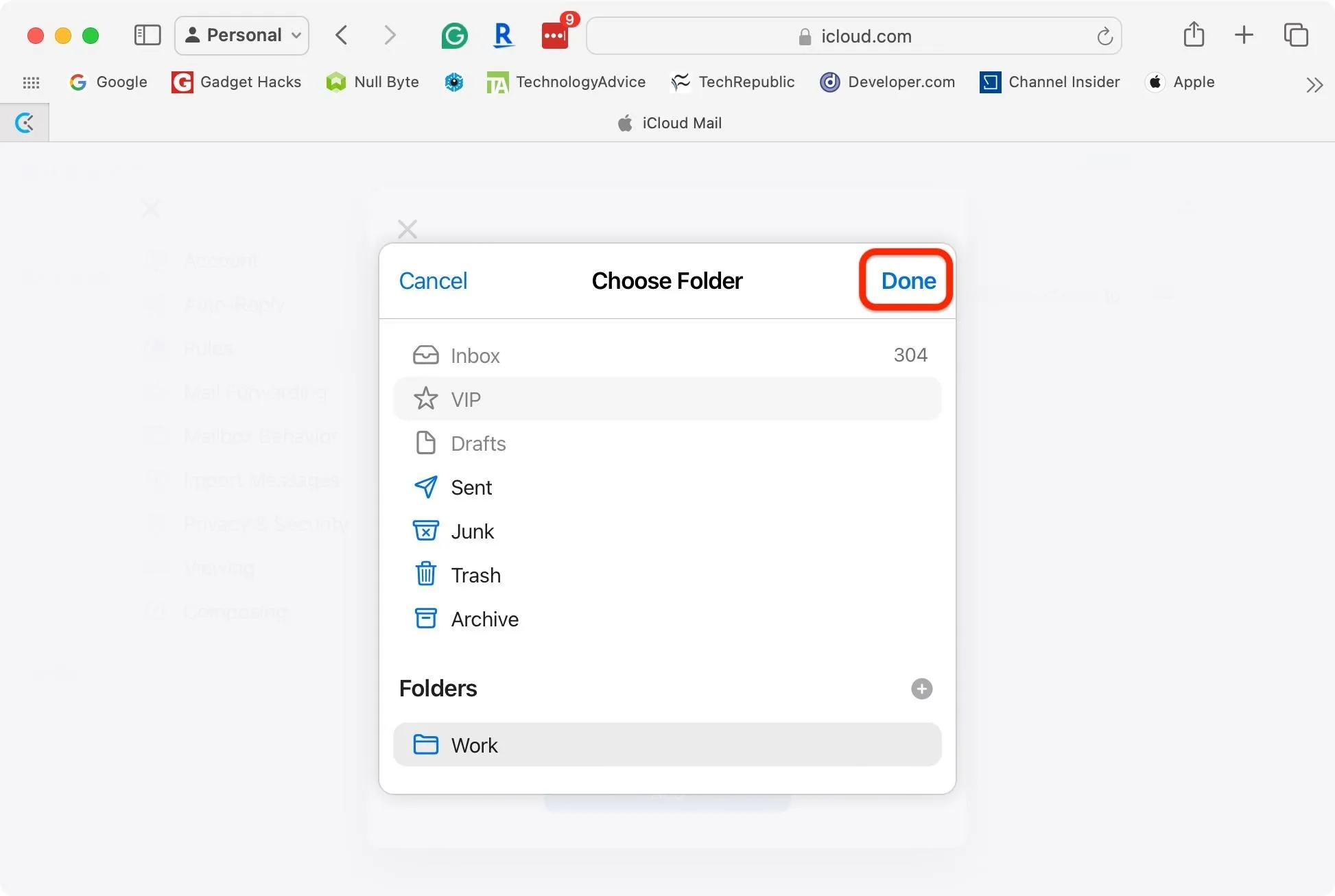This screenshot has width=1335, height=896.
Task: Select the Sent folder
Action: 667,487
